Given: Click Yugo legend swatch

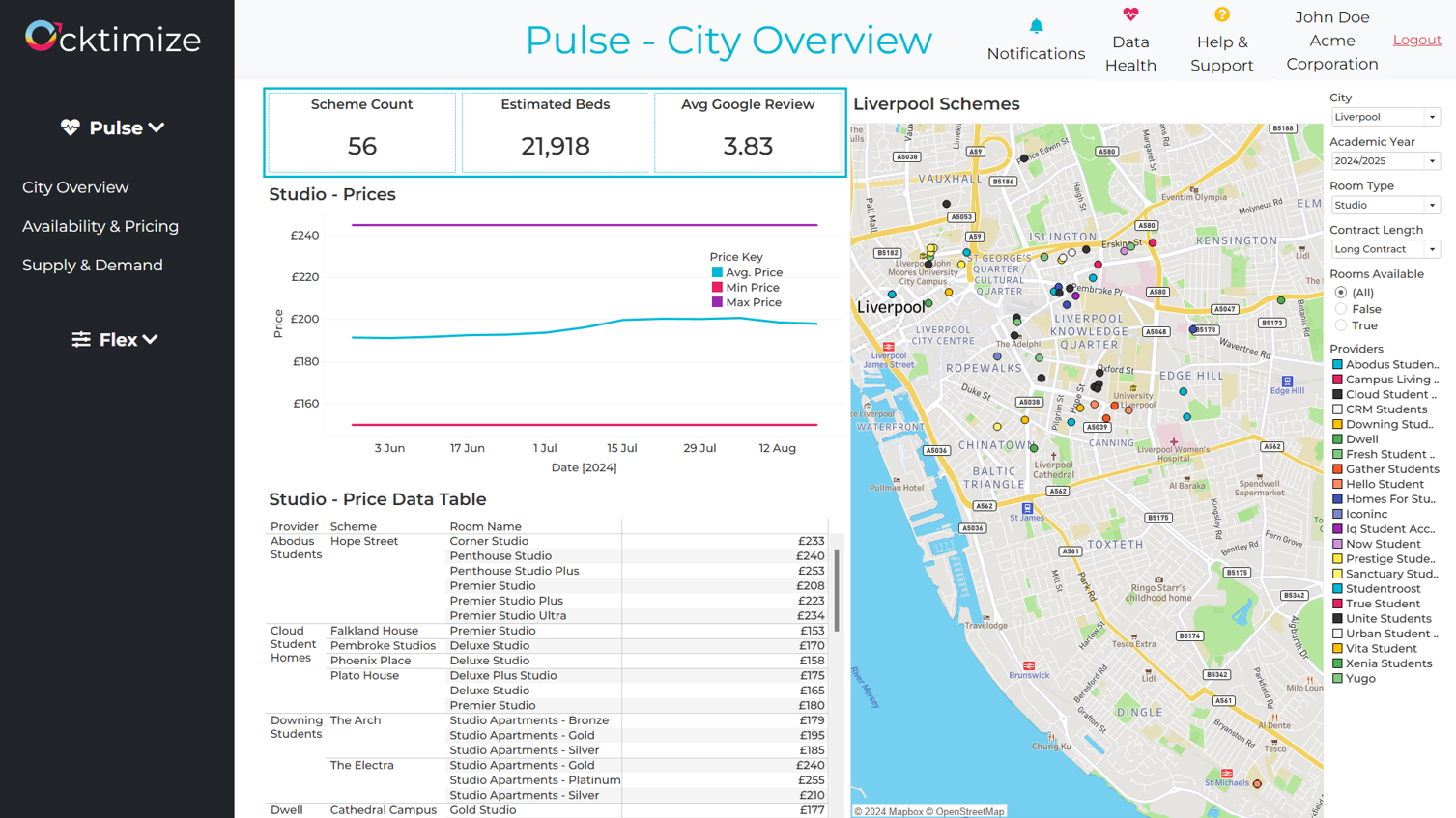Looking at the screenshot, I should [x=1337, y=679].
